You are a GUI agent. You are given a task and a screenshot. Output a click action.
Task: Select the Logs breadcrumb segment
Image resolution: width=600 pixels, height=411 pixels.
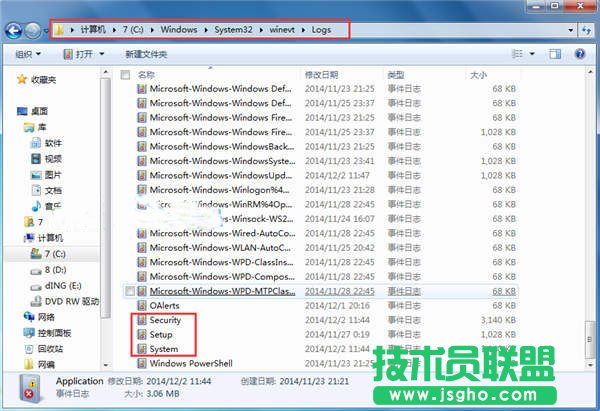pos(321,29)
